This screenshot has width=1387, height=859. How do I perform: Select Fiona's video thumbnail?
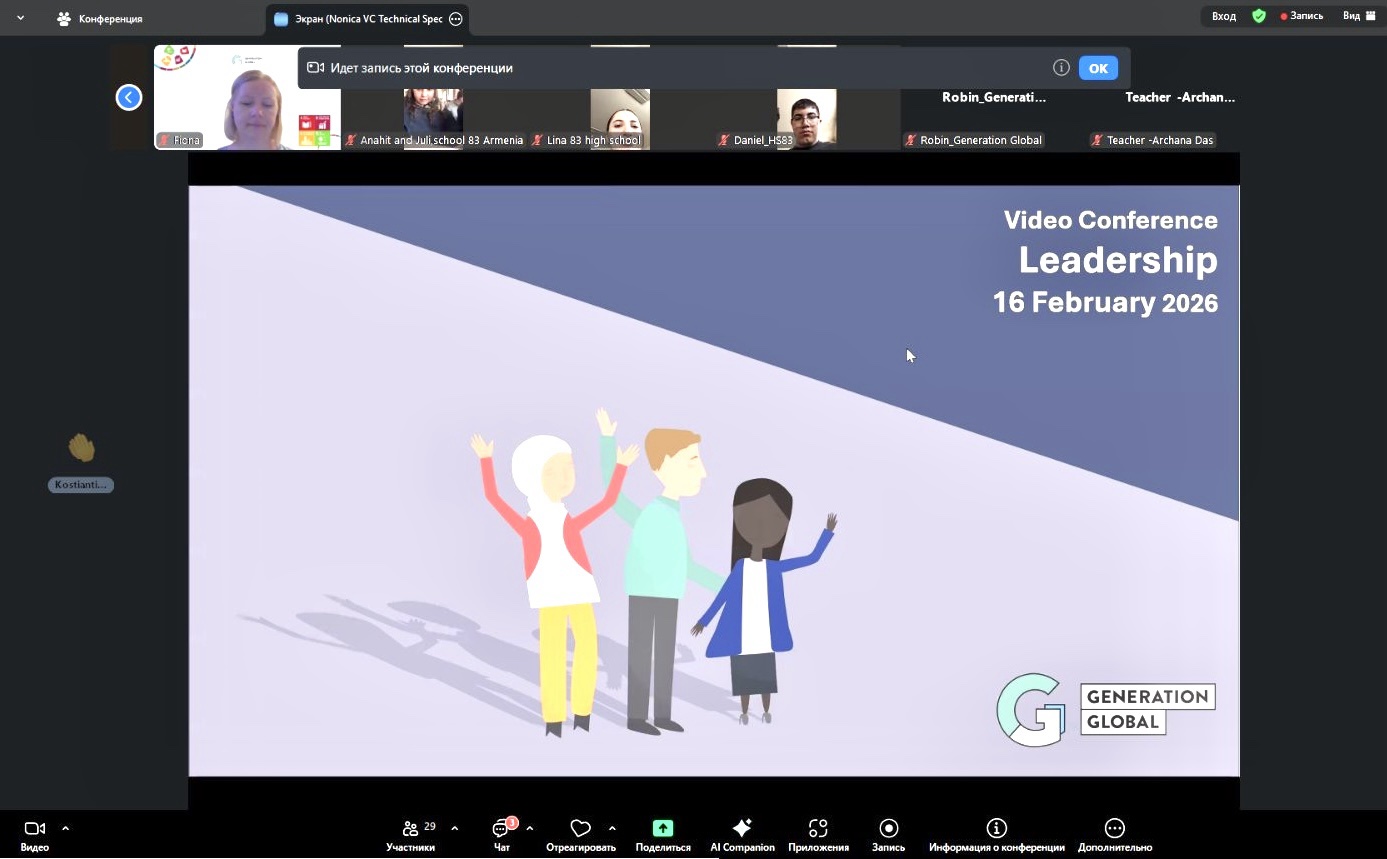[x=247, y=98]
